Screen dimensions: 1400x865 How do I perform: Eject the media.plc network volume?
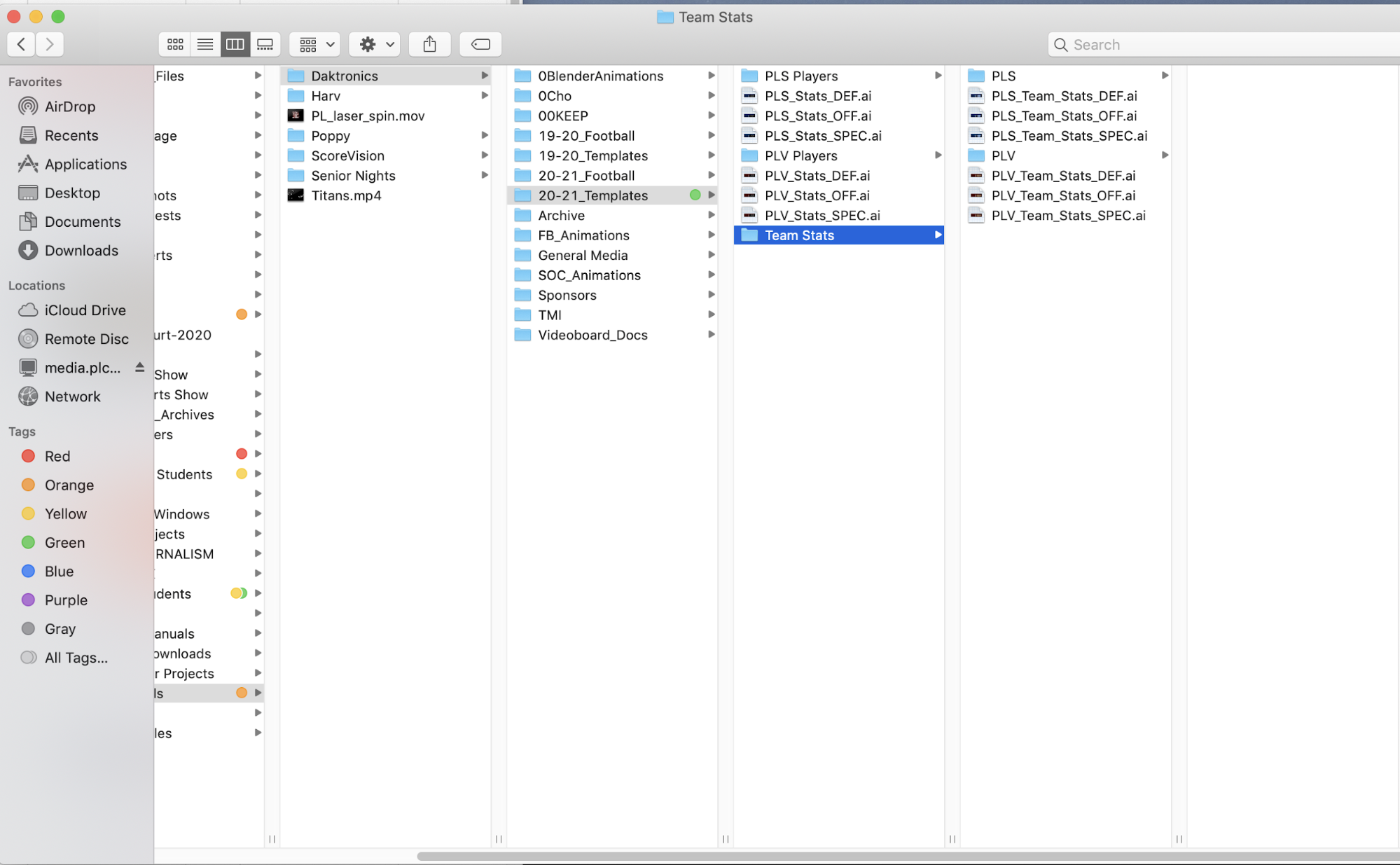[139, 367]
